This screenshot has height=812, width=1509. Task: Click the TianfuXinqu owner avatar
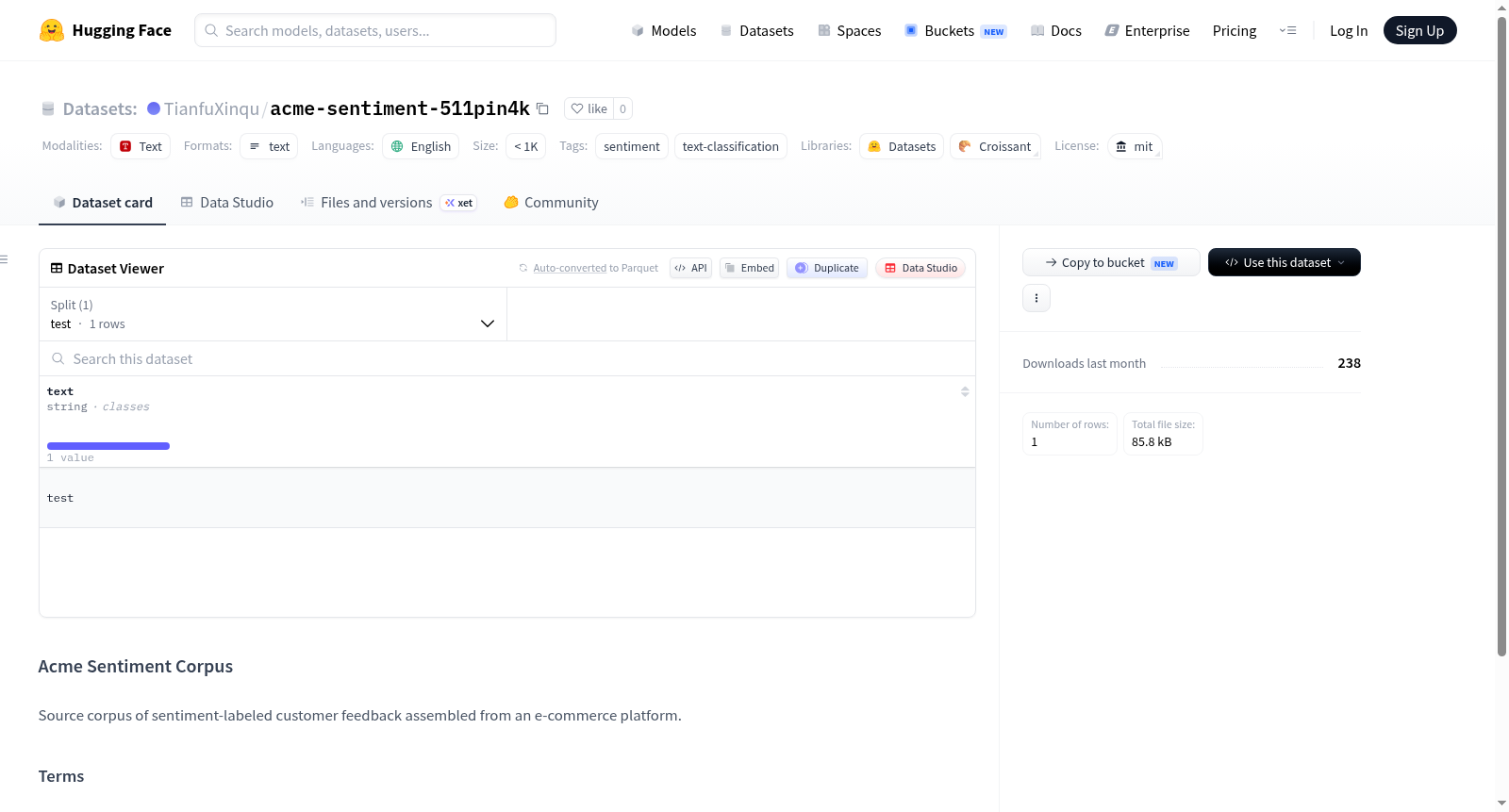coord(154,108)
